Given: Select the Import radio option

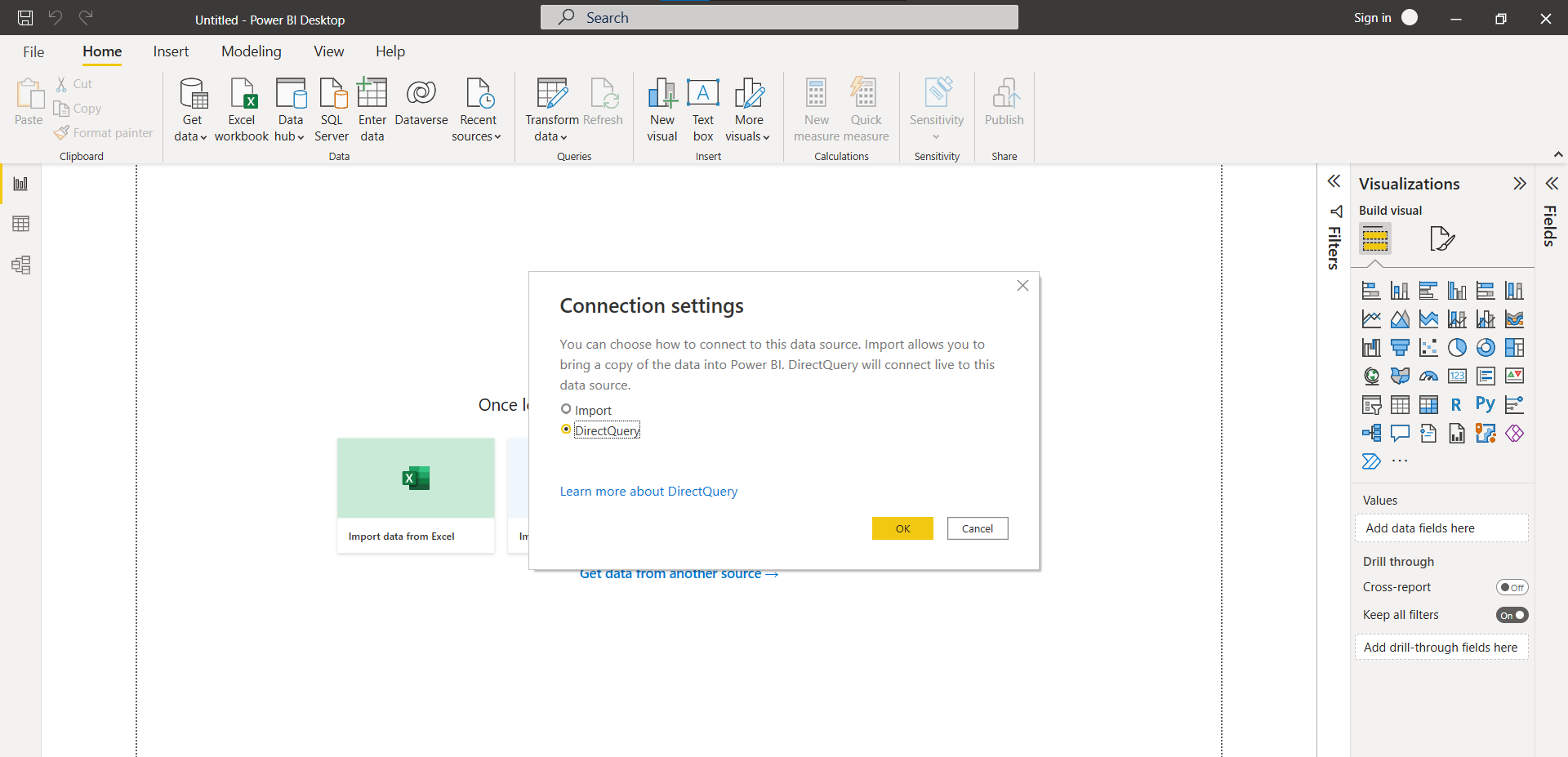Looking at the screenshot, I should tap(566, 409).
